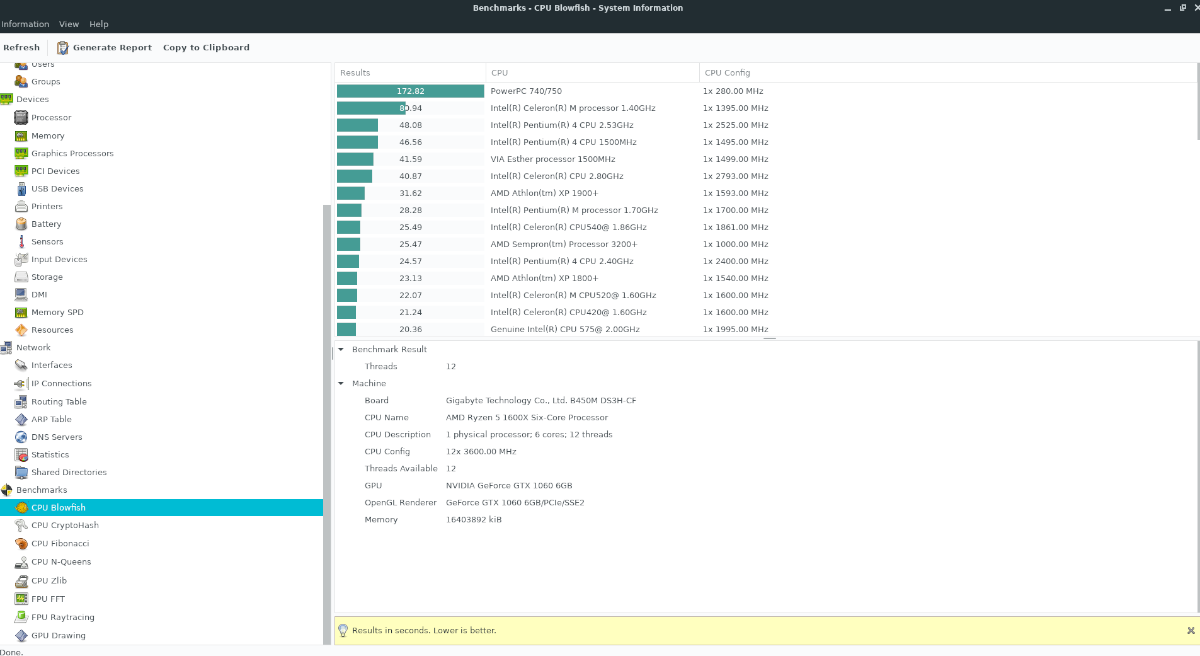1200x656 pixels.
Task: Select the Sensors item
Action: pos(47,242)
